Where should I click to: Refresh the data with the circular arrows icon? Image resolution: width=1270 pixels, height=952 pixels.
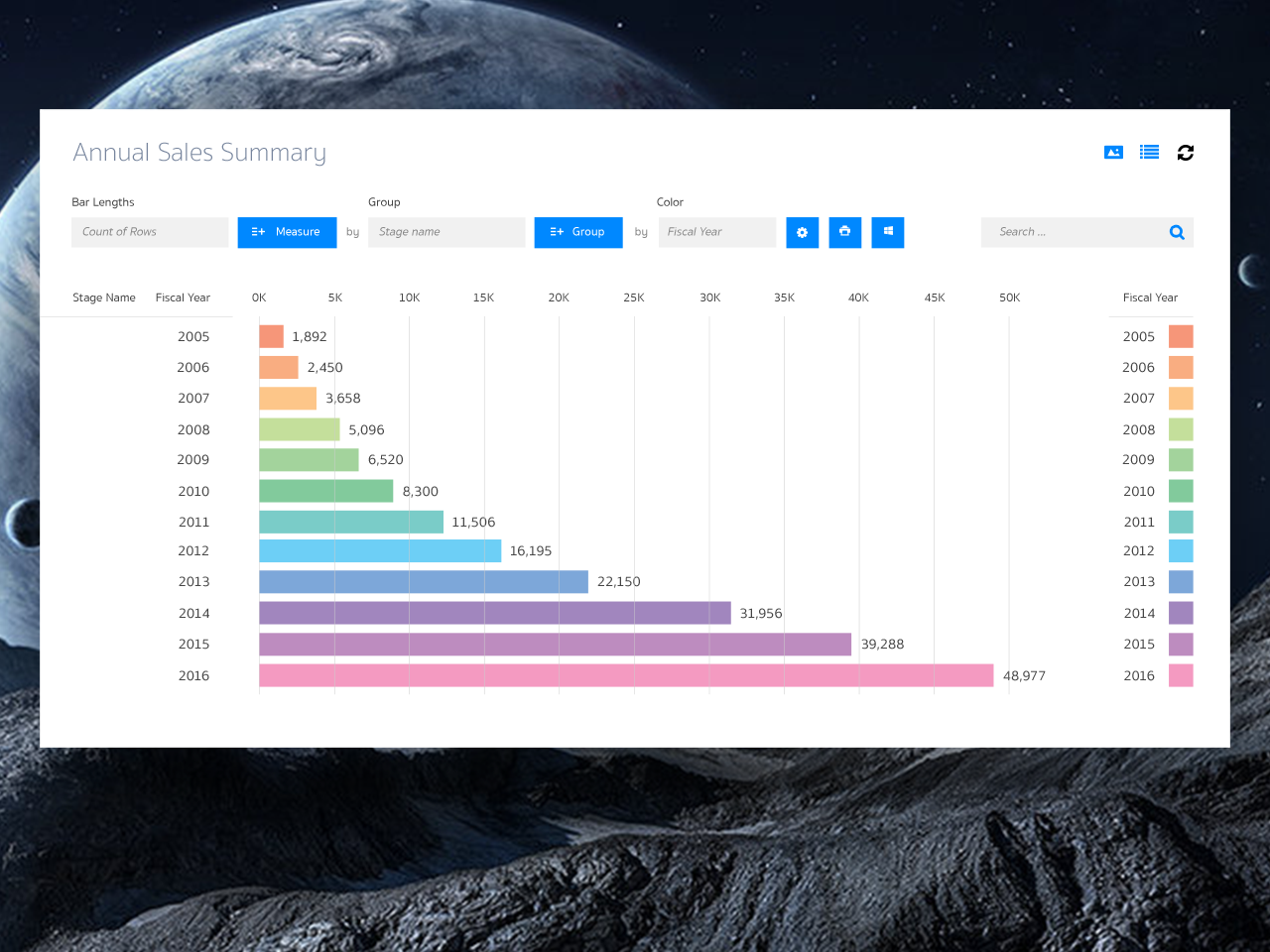tap(1185, 152)
